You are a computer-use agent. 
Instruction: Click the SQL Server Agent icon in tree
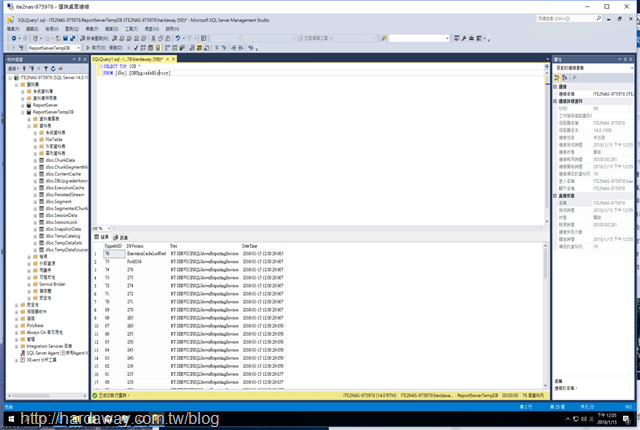[23, 353]
